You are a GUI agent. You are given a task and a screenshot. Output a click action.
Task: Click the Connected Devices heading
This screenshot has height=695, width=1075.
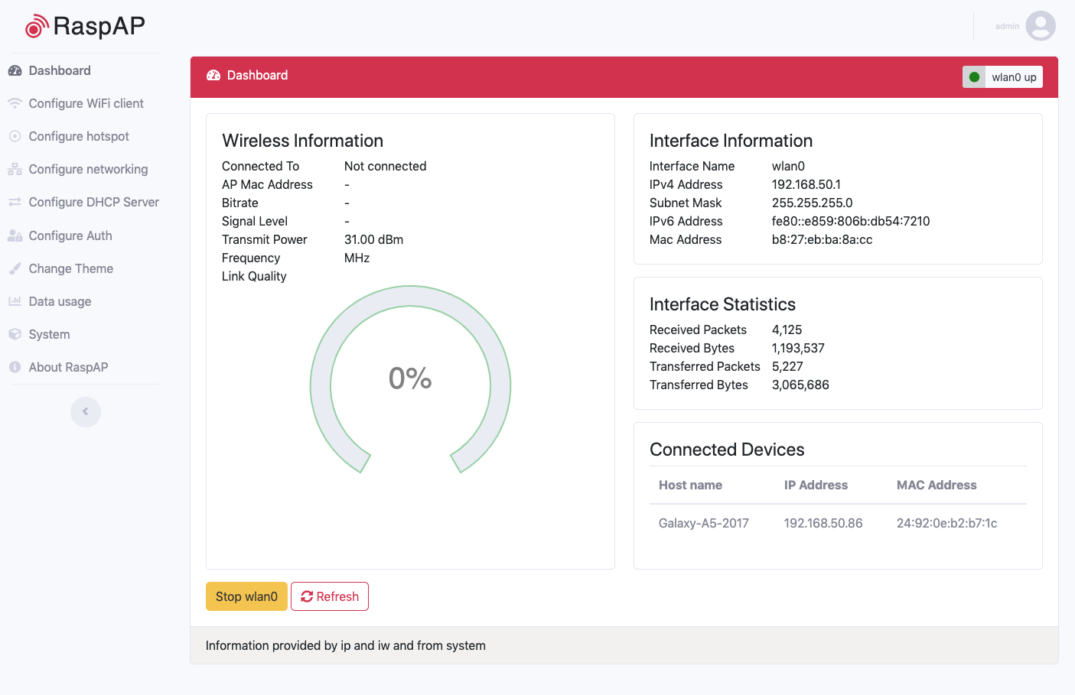point(727,450)
